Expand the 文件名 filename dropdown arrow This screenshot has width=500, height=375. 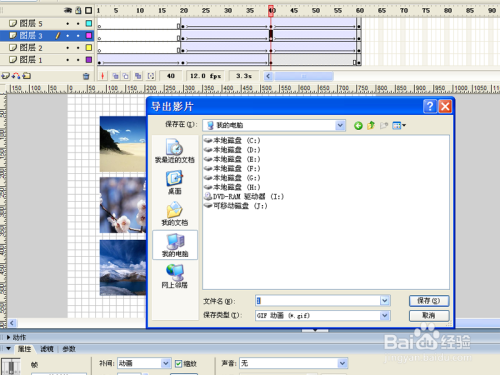point(385,301)
